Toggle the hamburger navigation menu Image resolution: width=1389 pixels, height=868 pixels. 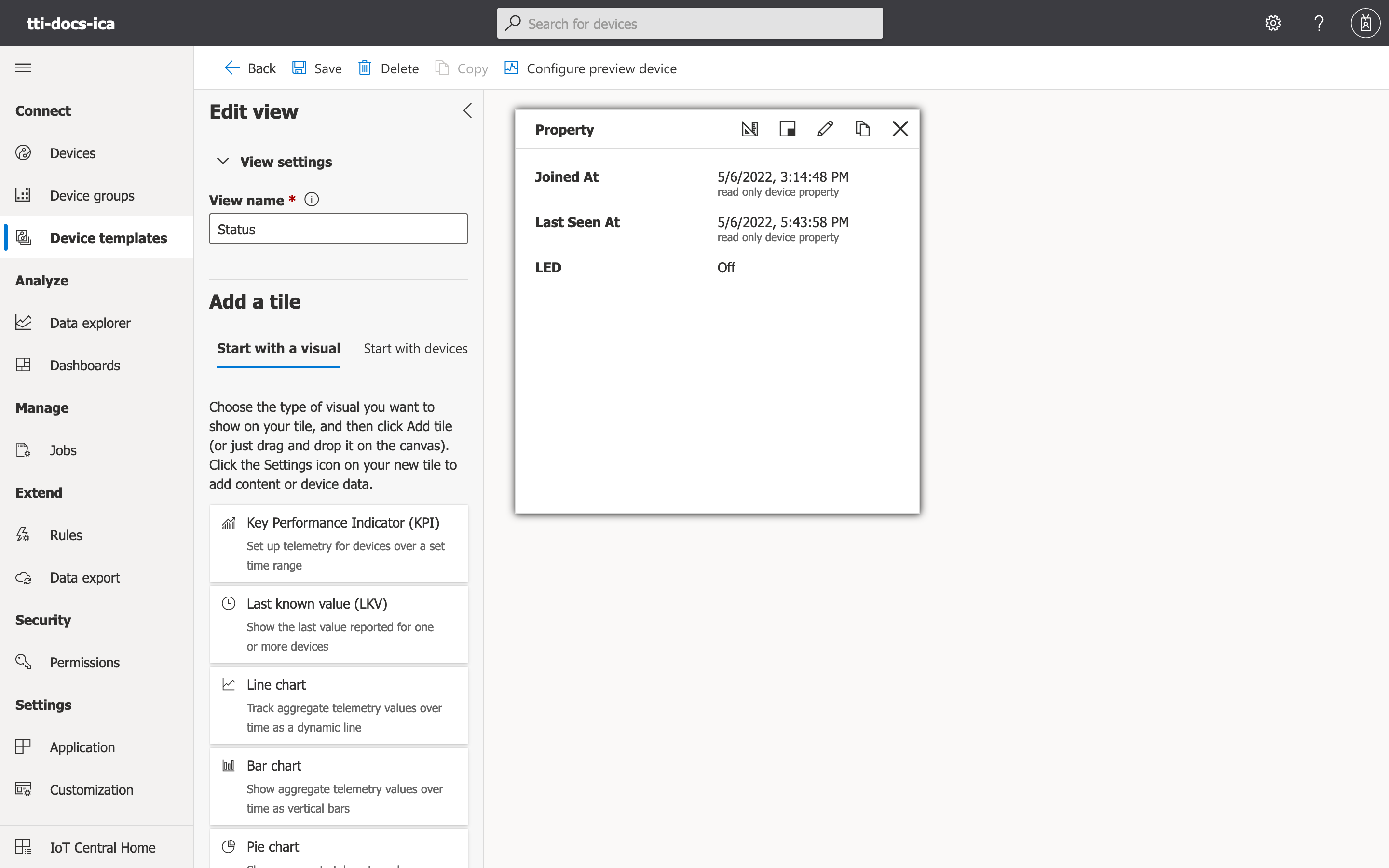[x=23, y=68]
